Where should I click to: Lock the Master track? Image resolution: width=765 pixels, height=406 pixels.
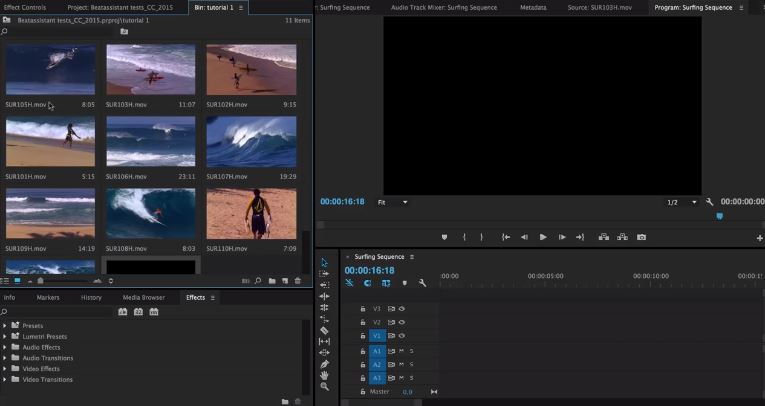[362, 392]
